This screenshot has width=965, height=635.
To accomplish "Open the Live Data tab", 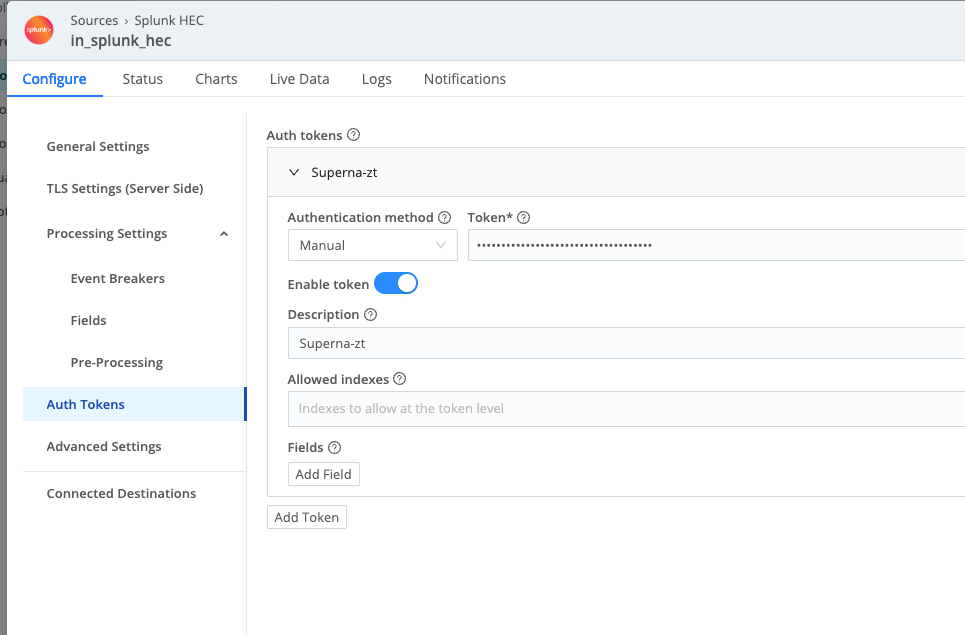I will 299,79.
